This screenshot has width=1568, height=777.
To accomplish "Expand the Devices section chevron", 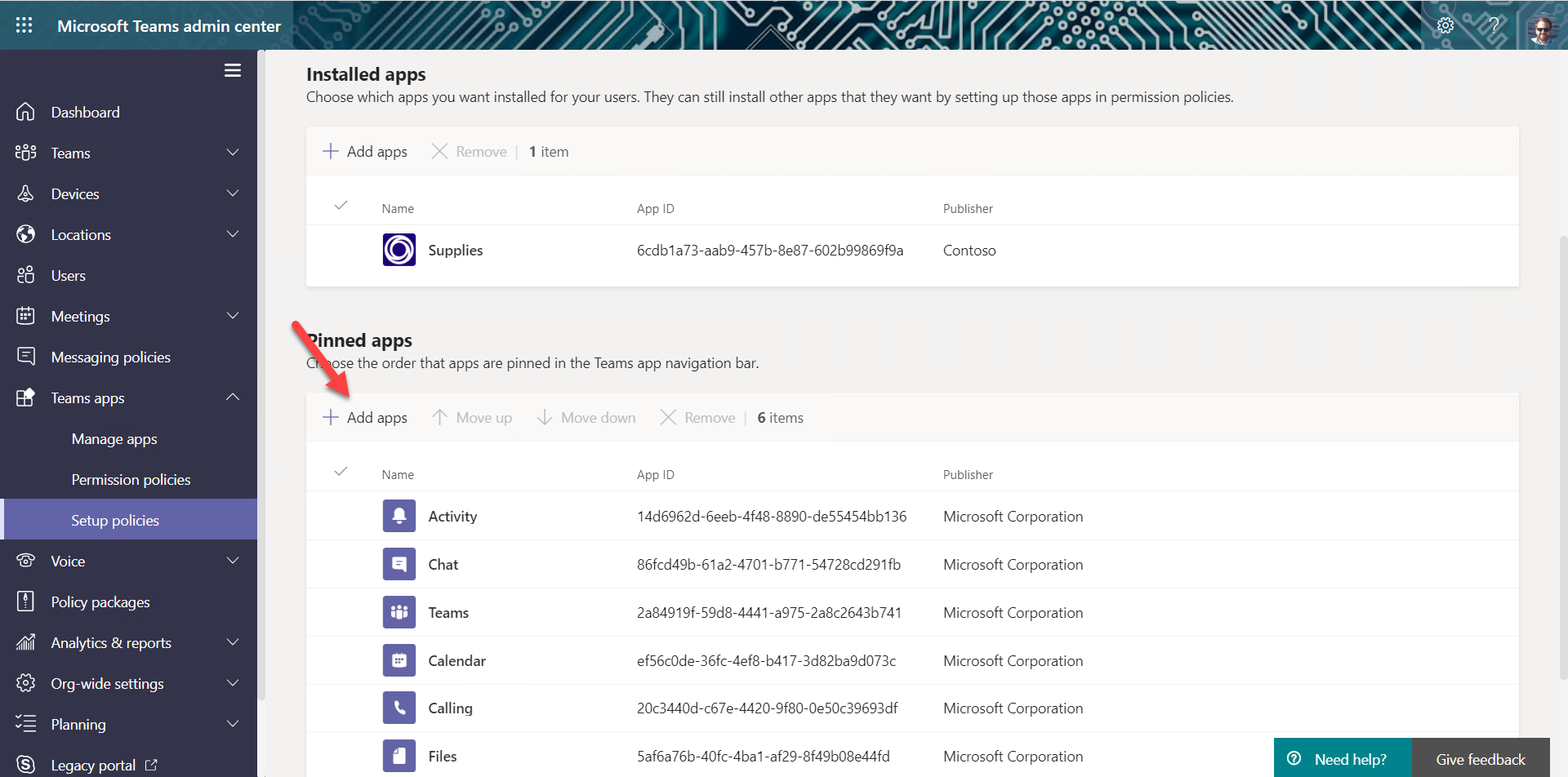I will click(x=233, y=193).
